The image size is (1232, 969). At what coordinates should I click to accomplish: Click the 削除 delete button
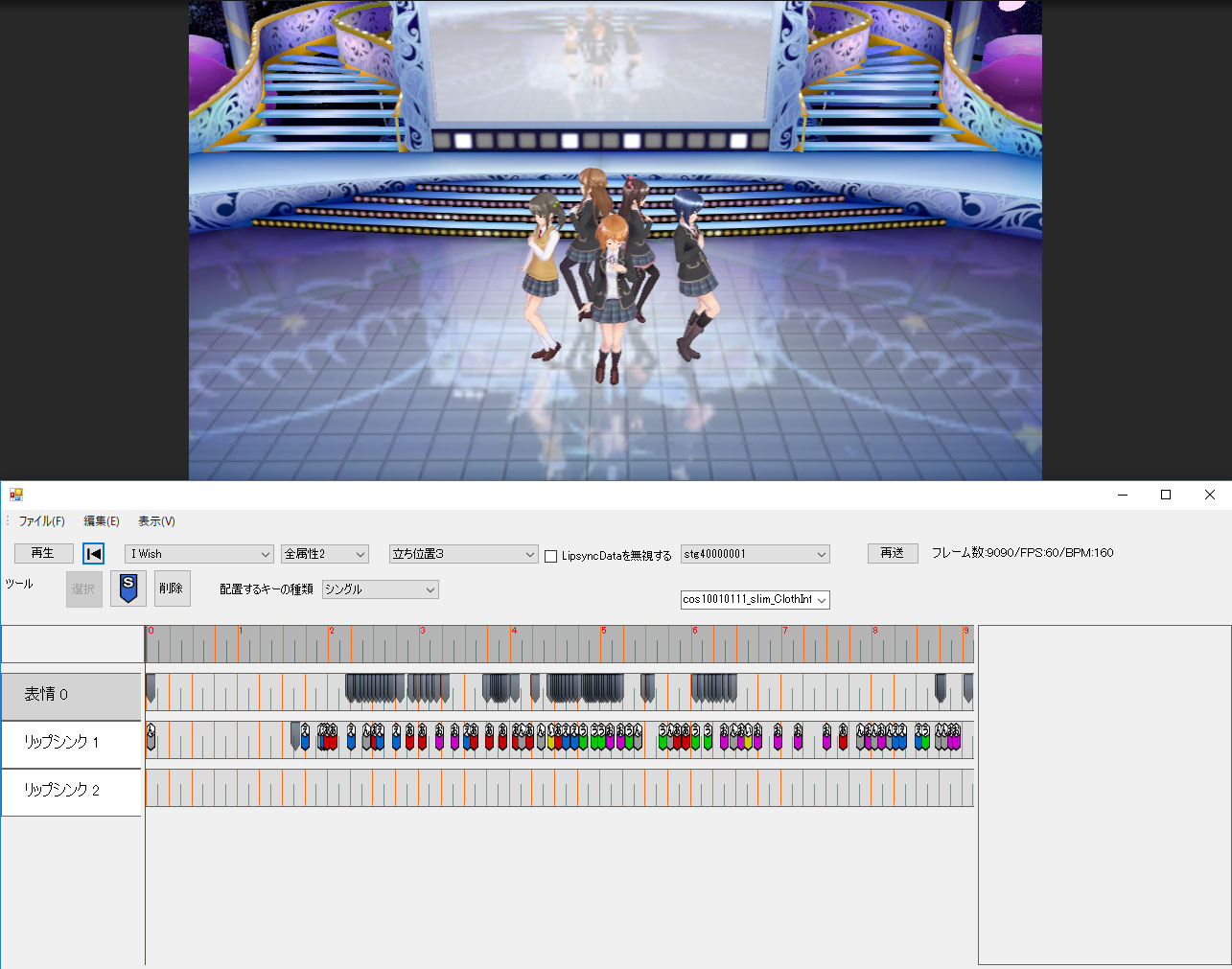point(172,588)
